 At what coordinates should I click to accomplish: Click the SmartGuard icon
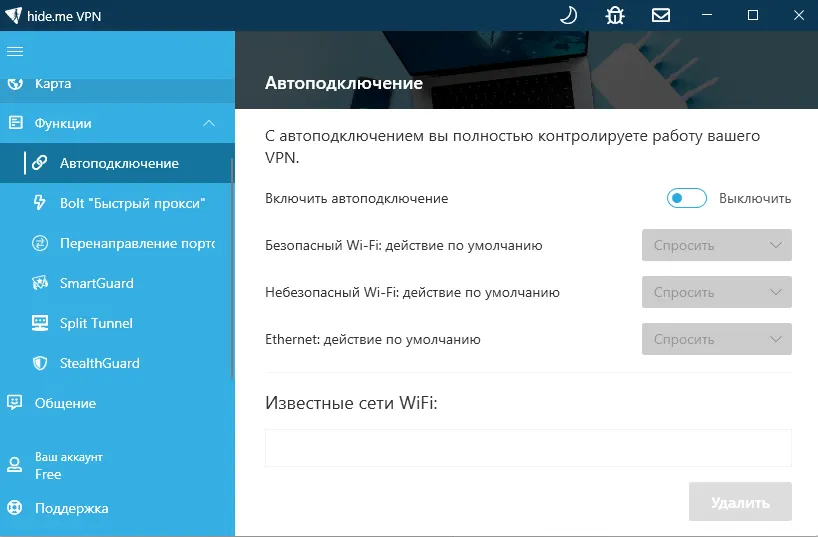40,283
